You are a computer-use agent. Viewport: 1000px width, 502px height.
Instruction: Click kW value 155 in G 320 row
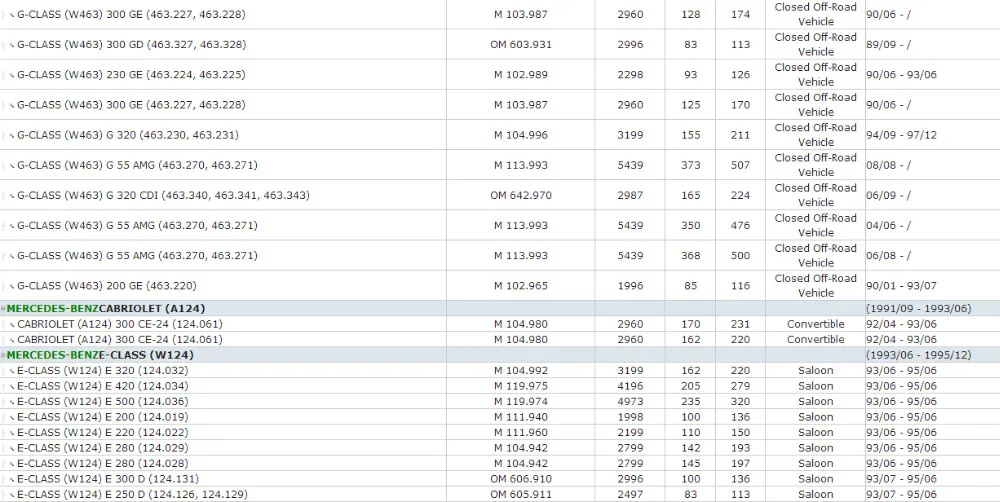[x=691, y=135]
